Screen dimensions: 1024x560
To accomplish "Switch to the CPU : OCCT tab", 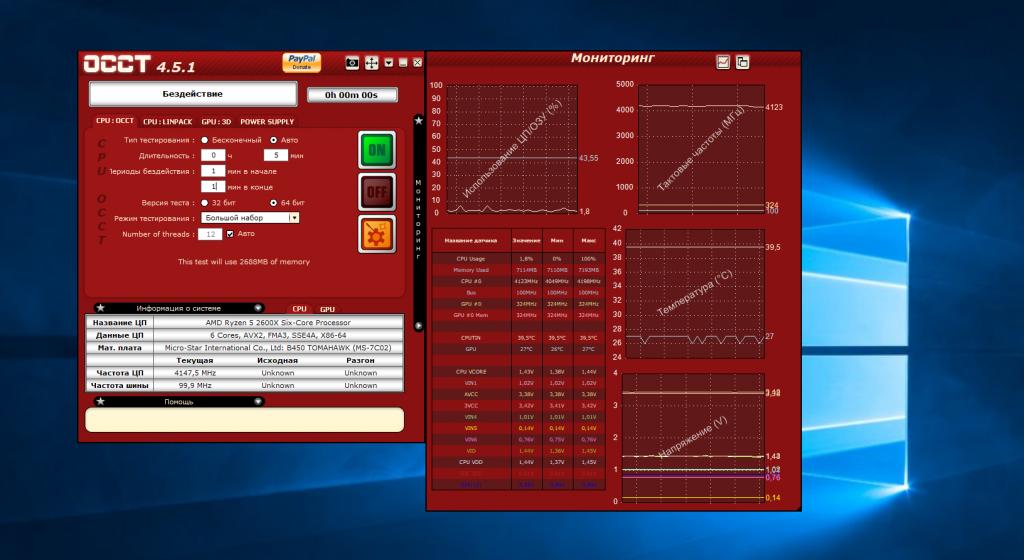I will click(115, 121).
